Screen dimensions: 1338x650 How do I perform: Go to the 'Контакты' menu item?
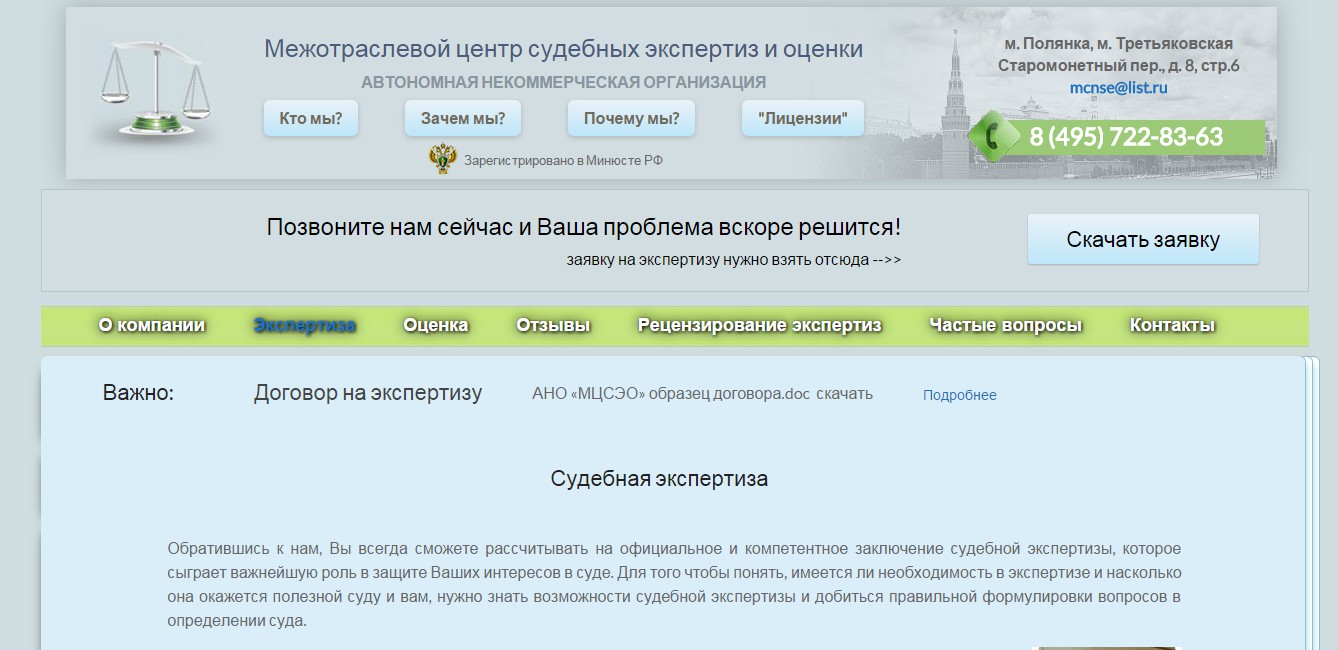[x=1173, y=325]
